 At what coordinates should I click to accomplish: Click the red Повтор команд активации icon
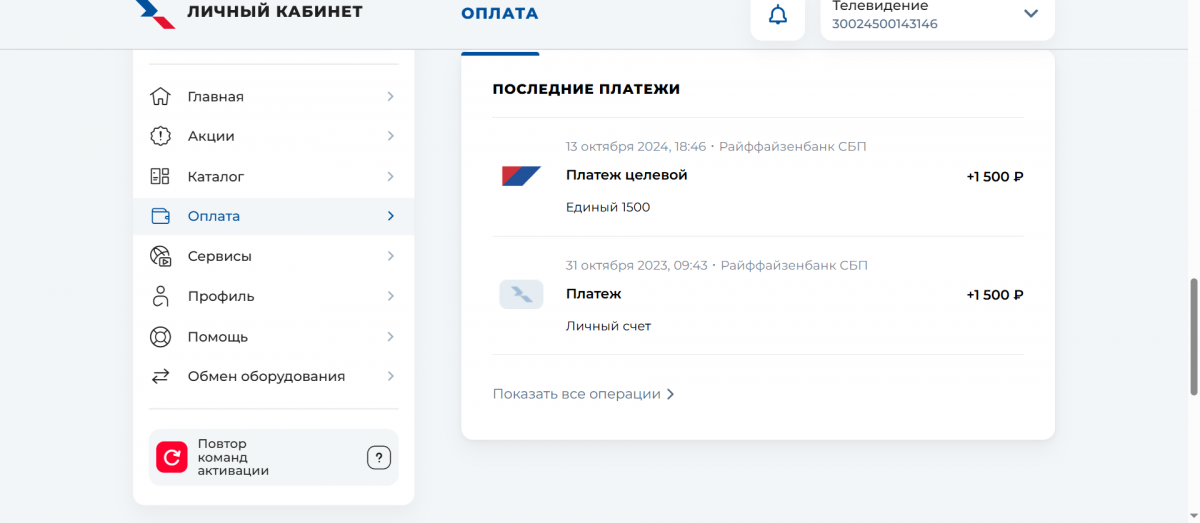tap(172, 457)
